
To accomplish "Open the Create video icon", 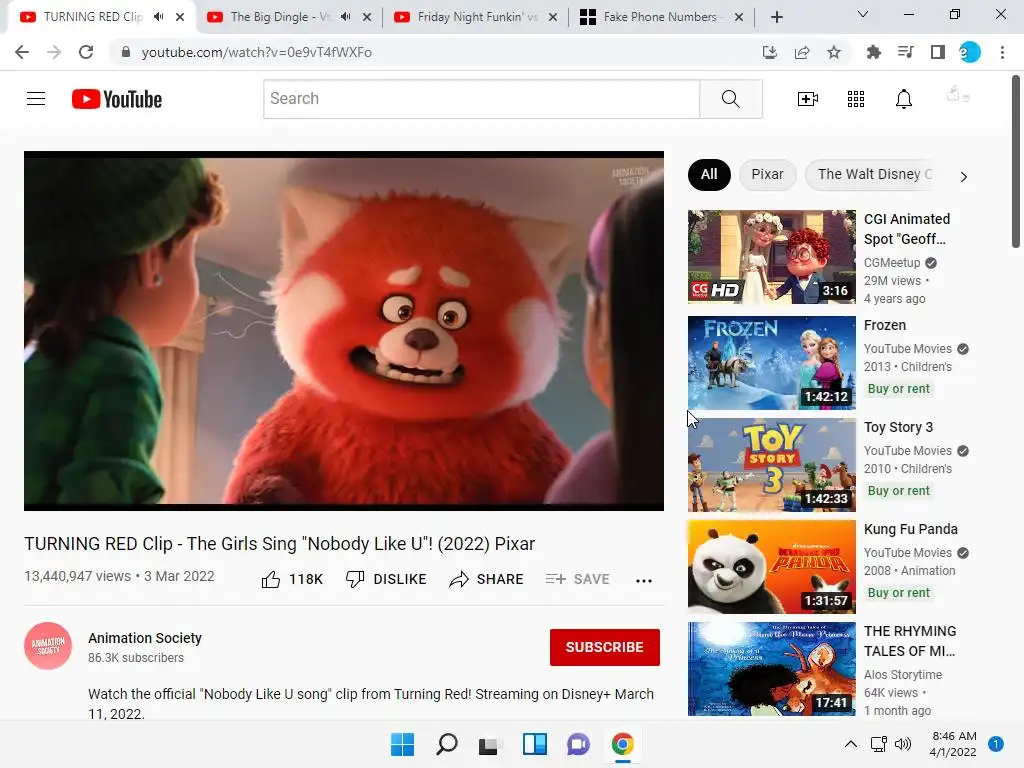I will [808, 99].
